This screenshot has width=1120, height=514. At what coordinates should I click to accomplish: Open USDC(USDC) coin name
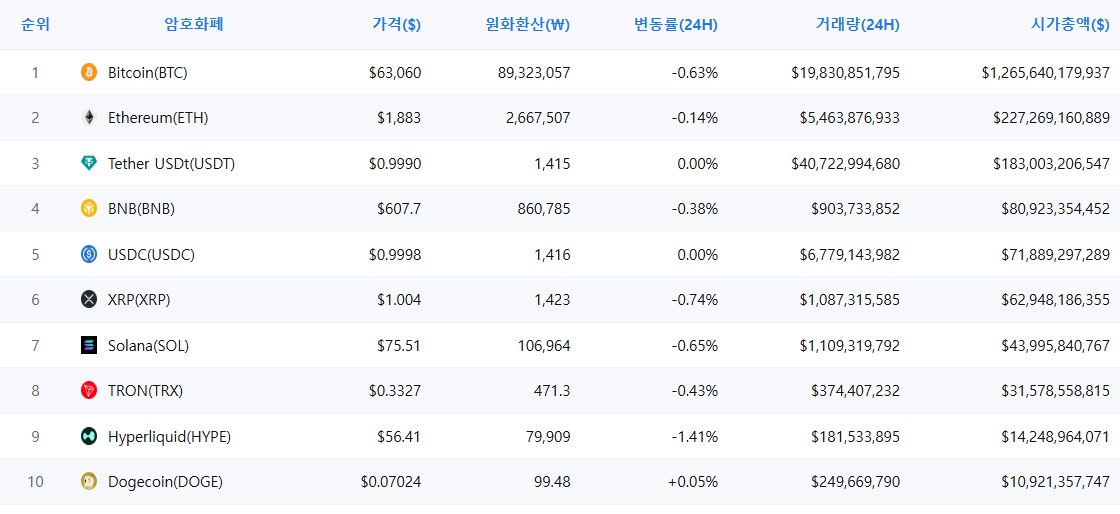pyautogui.click(x=151, y=255)
